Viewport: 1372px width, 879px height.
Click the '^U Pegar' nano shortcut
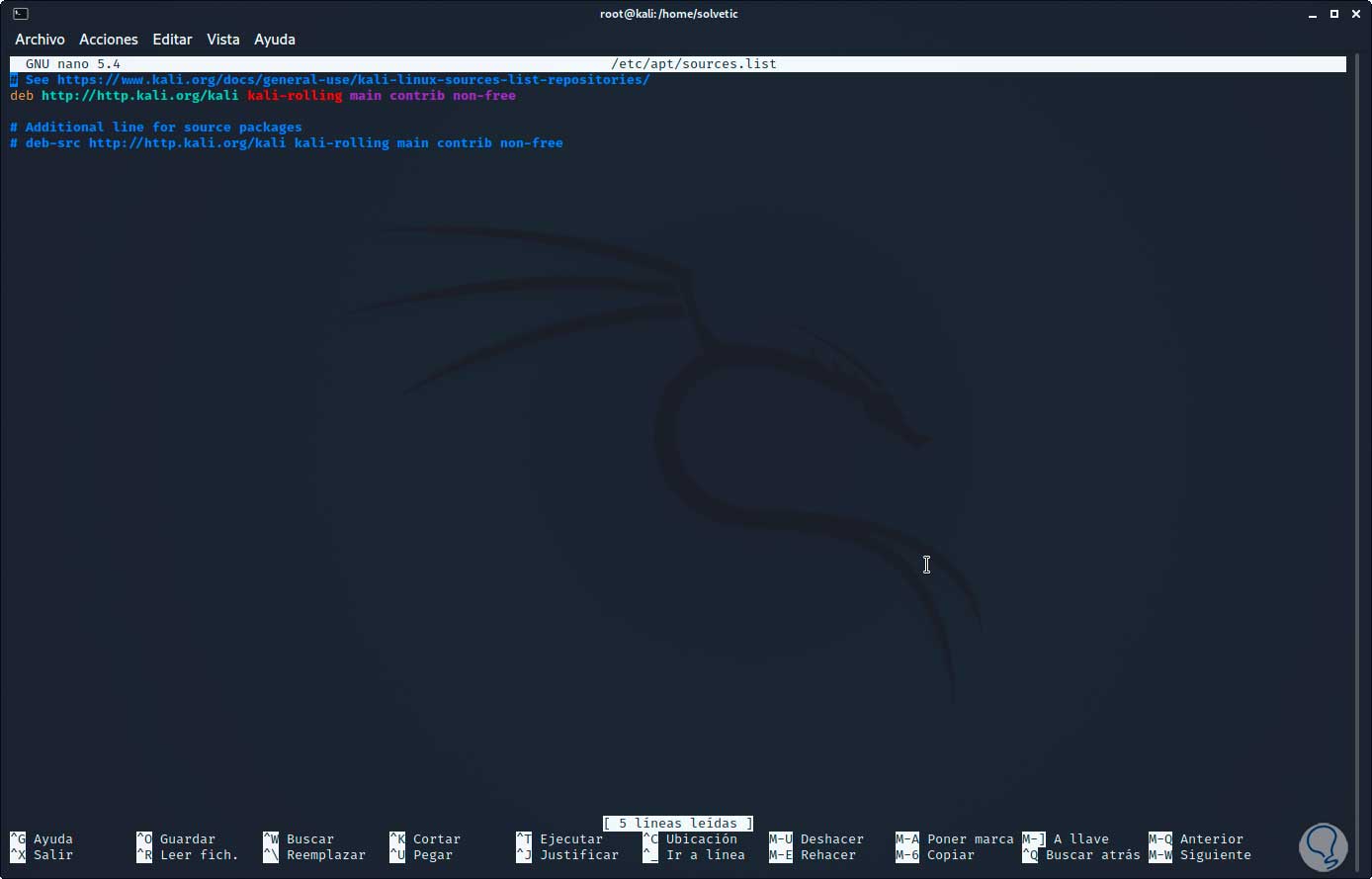(421, 855)
